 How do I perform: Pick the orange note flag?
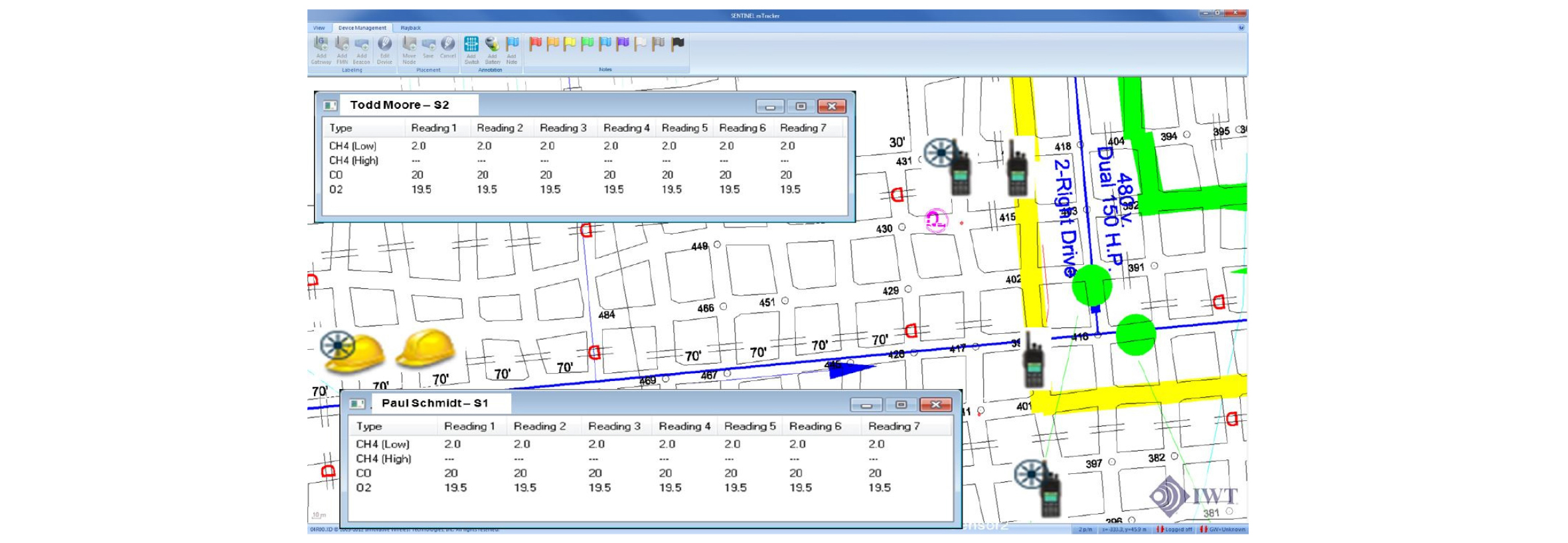point(553,44)
